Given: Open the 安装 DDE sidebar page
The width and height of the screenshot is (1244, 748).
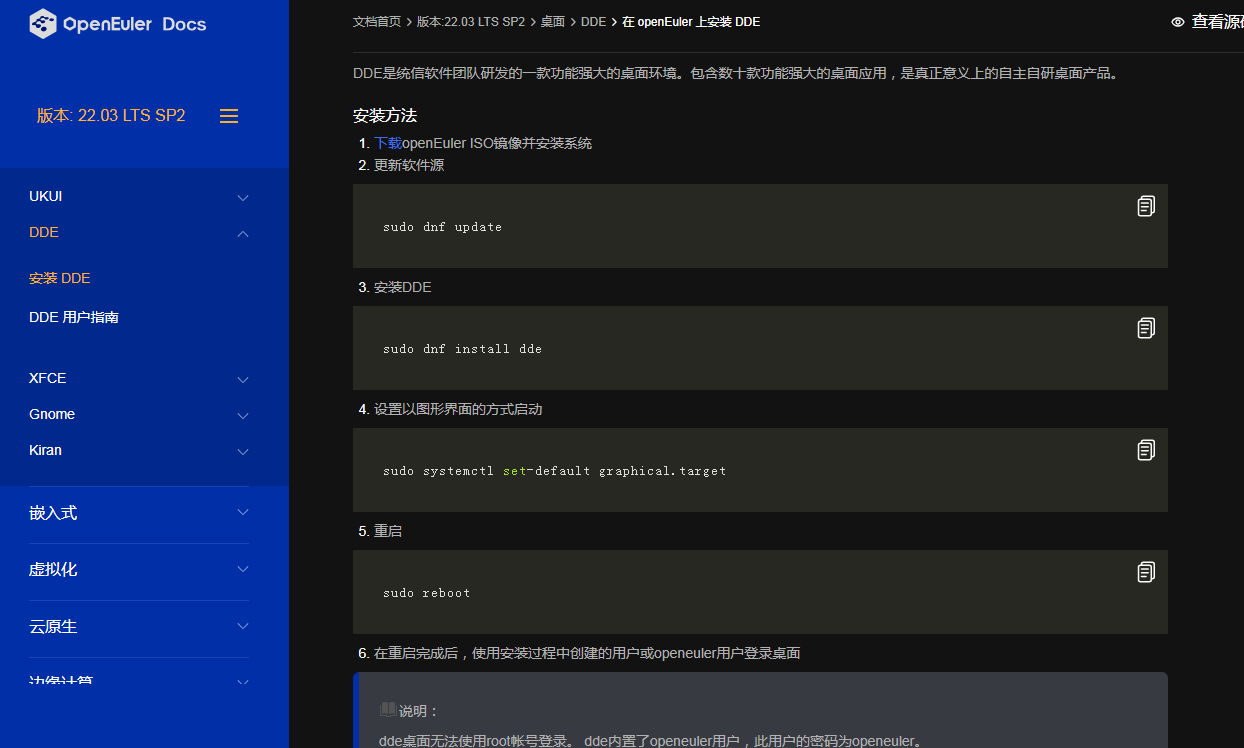Looking at the screenshot, I should 60,279.
